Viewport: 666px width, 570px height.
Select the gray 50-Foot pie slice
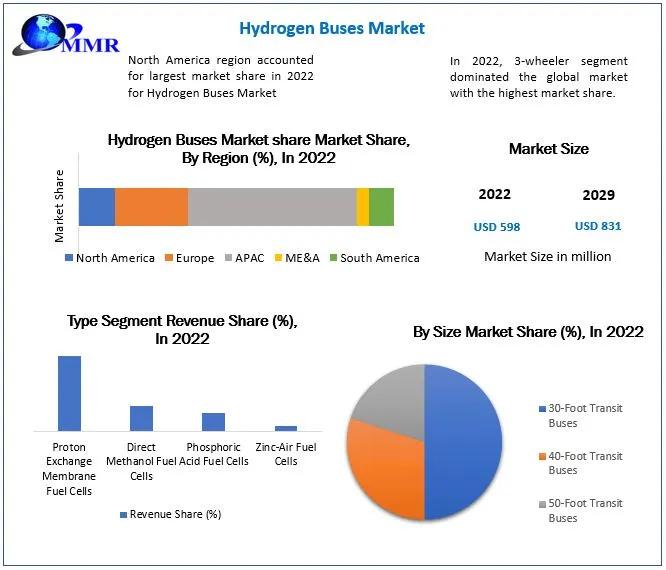tap(393, 401)
